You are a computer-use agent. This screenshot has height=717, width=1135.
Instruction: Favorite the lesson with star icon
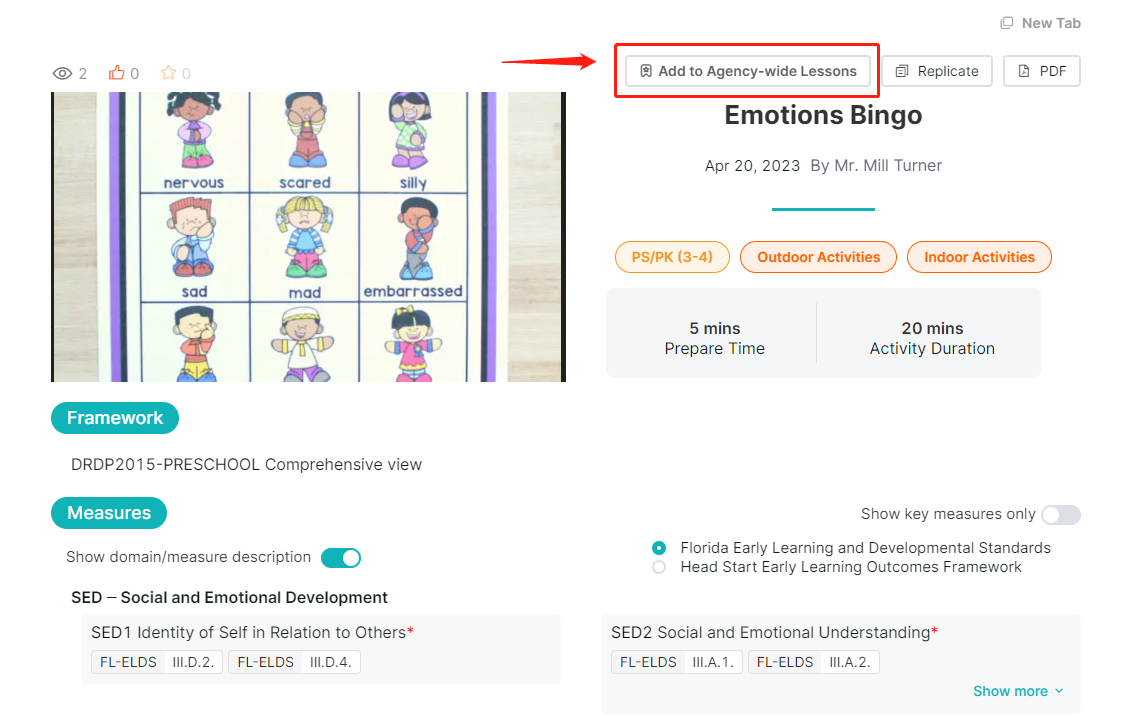click(169, 72)
